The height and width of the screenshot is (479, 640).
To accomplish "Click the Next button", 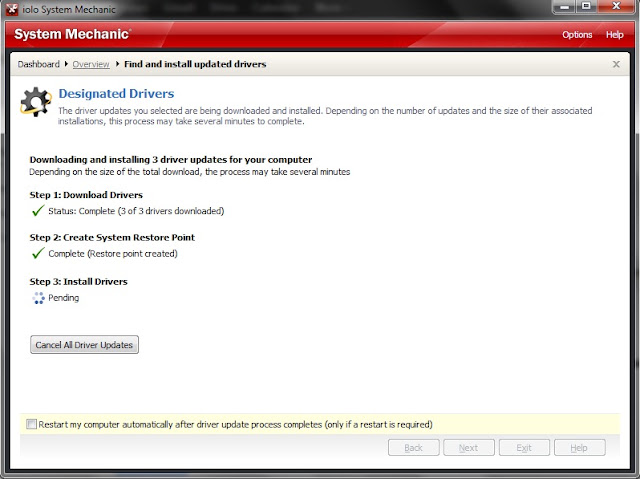I will 469,448.
